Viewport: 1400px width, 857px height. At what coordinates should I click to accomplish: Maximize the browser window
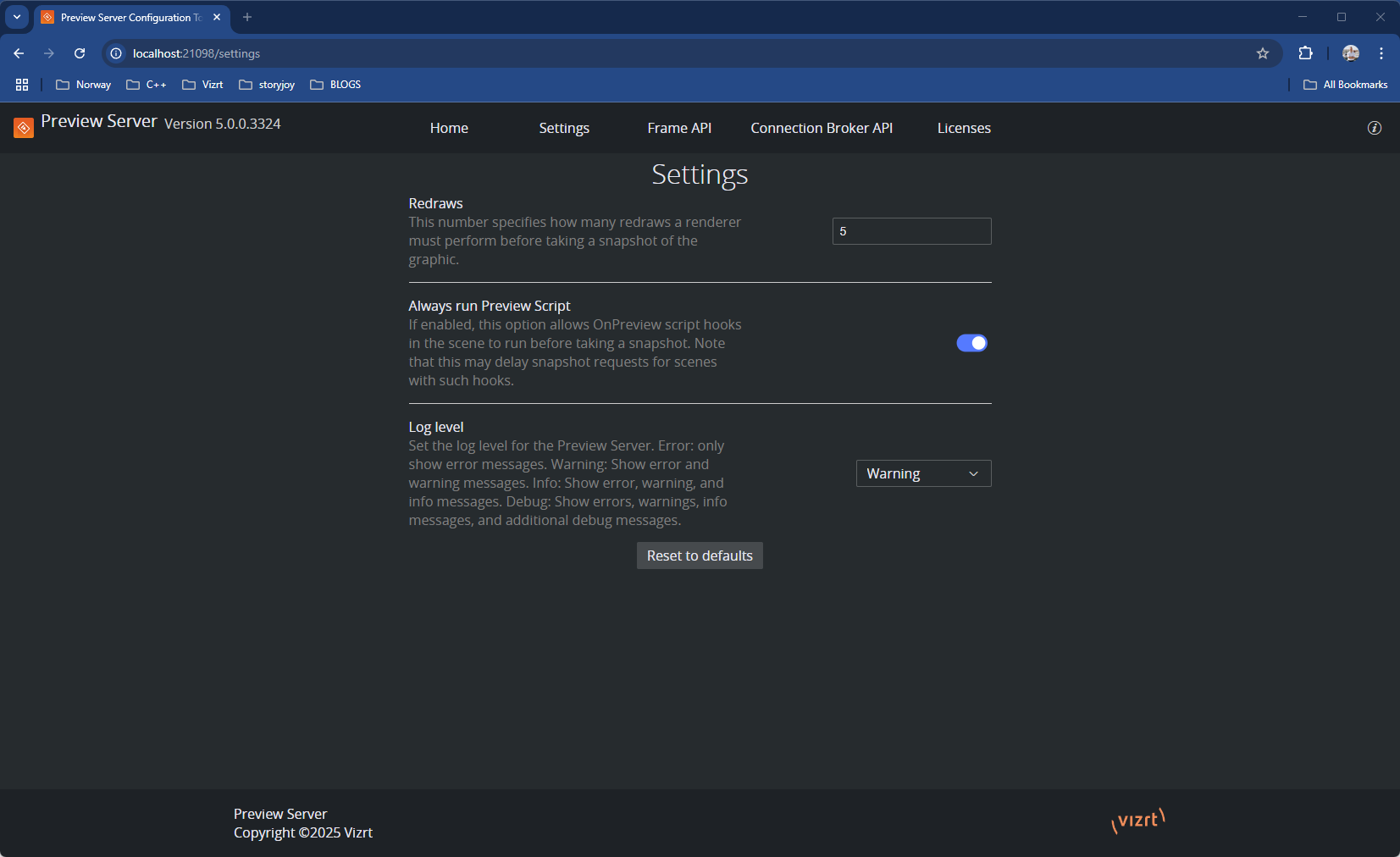1342,17
